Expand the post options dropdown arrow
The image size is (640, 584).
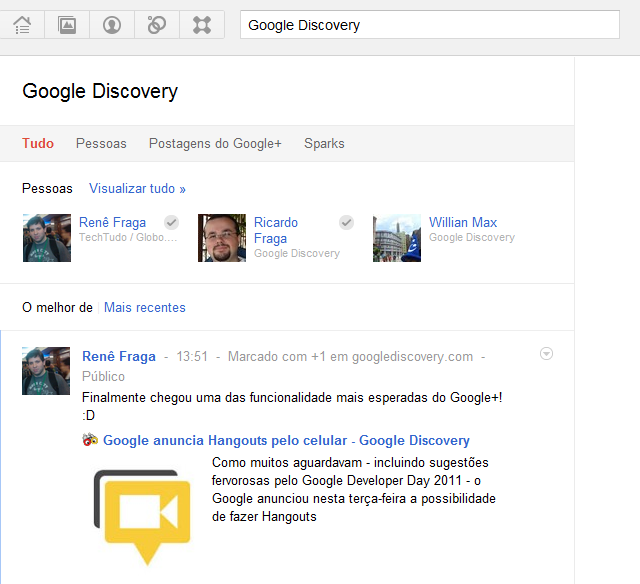pos(546,354)
